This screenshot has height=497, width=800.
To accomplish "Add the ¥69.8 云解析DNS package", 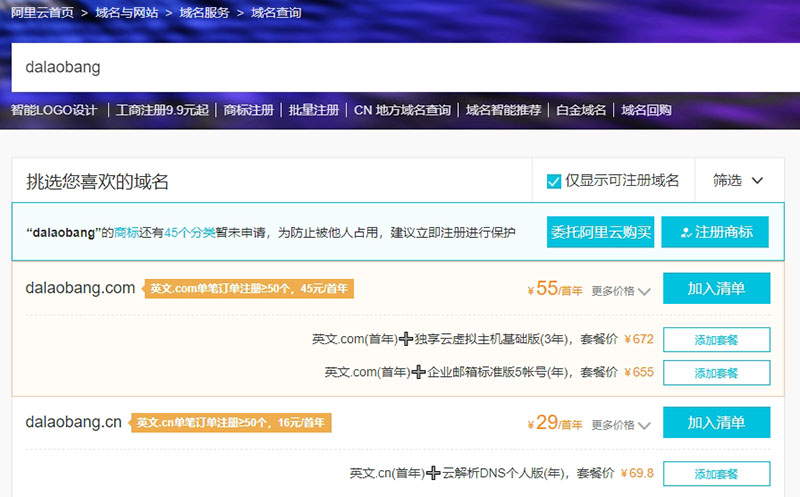I will (x=716, y=474).
